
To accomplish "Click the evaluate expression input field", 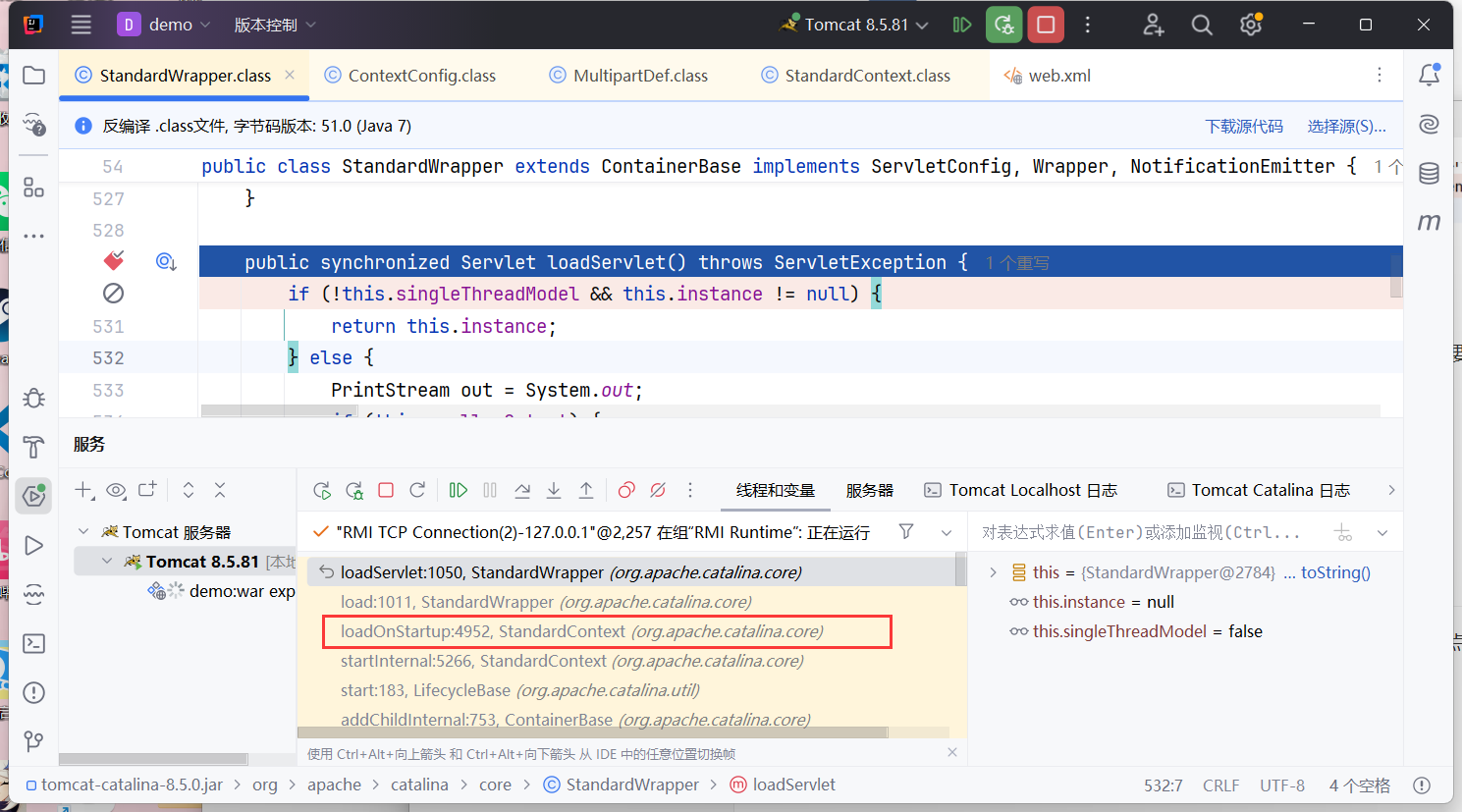I will pos(1144,532).
